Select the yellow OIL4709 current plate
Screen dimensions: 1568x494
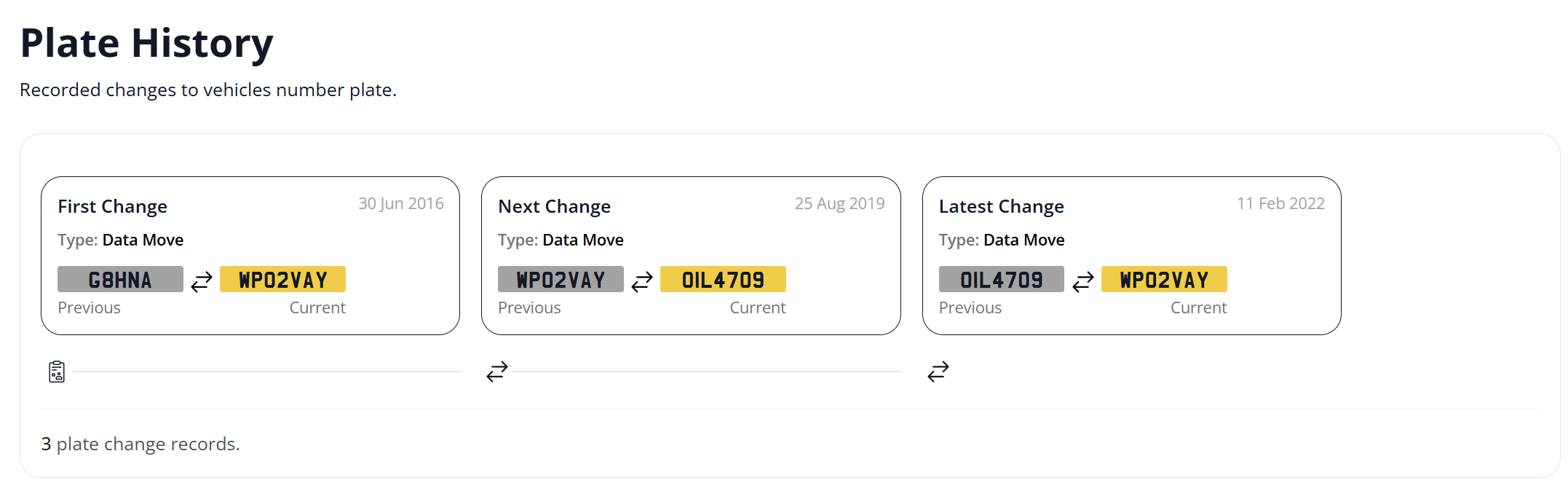(x=723, y=279)
